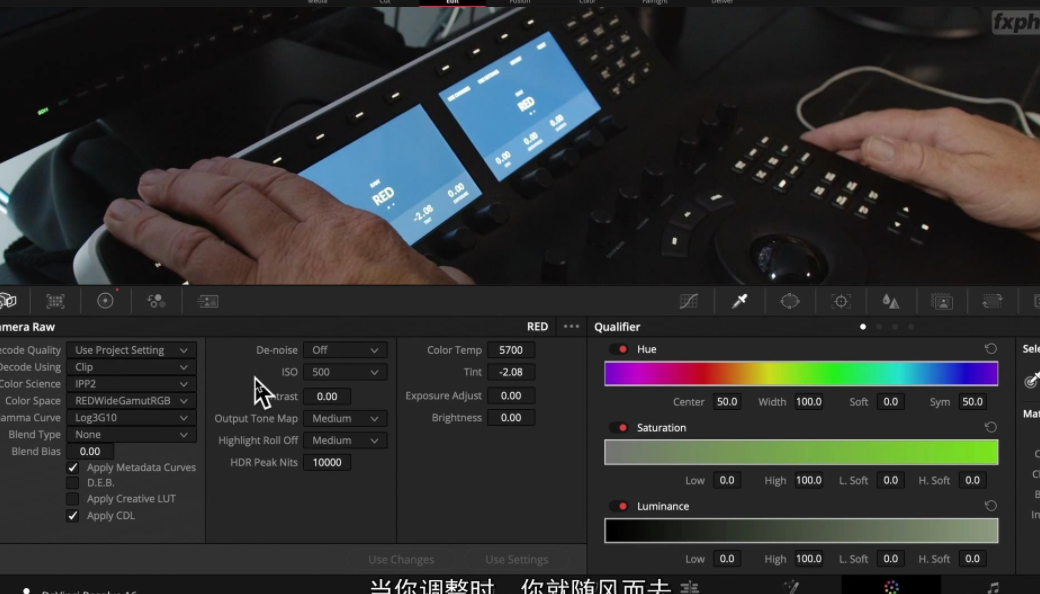This screenshot has width=1040, height=594.
Task: Switch to the Fairlight music-note page icon
Action: 992,587
